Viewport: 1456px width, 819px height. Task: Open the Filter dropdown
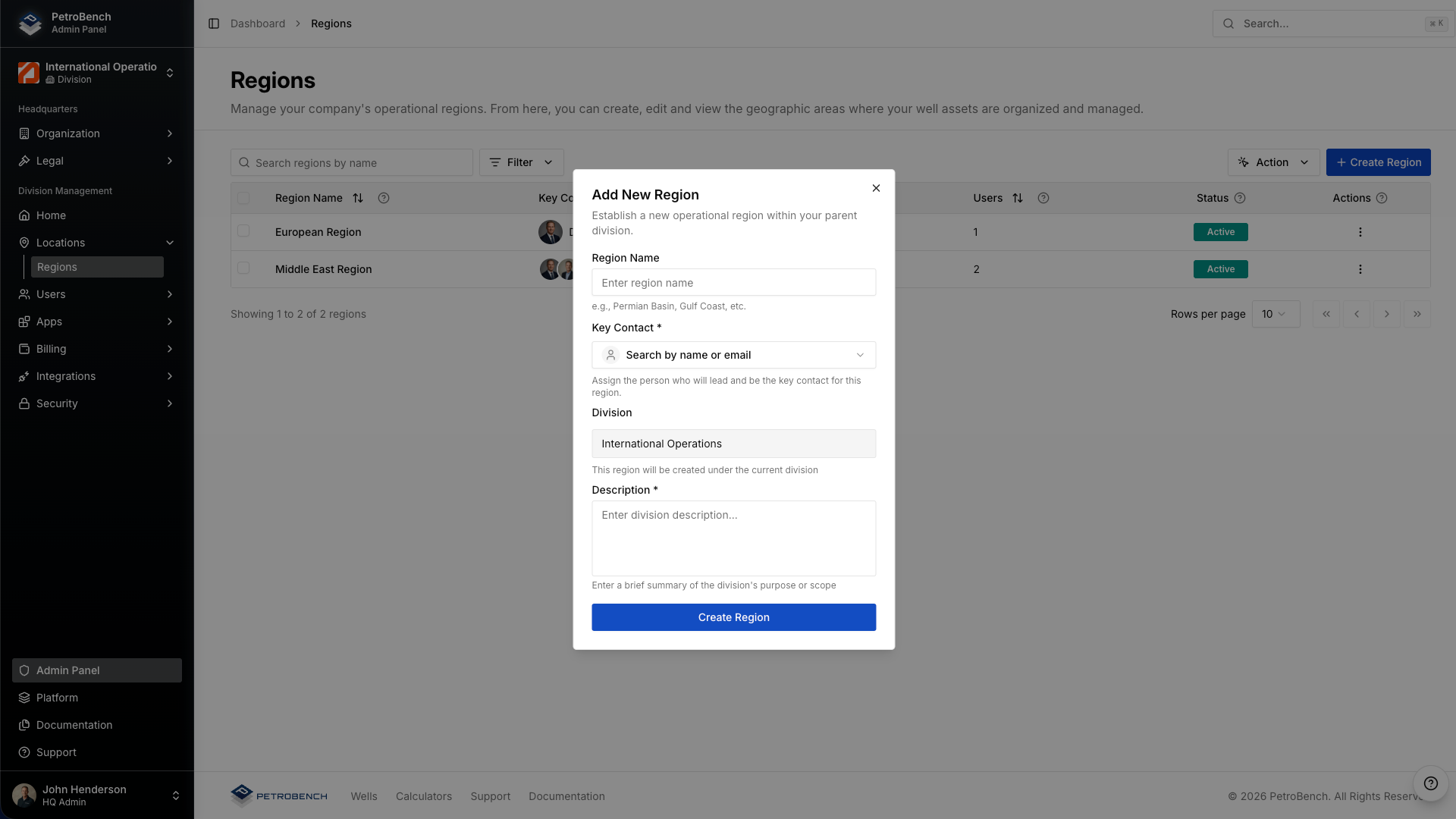pos(522,162)
